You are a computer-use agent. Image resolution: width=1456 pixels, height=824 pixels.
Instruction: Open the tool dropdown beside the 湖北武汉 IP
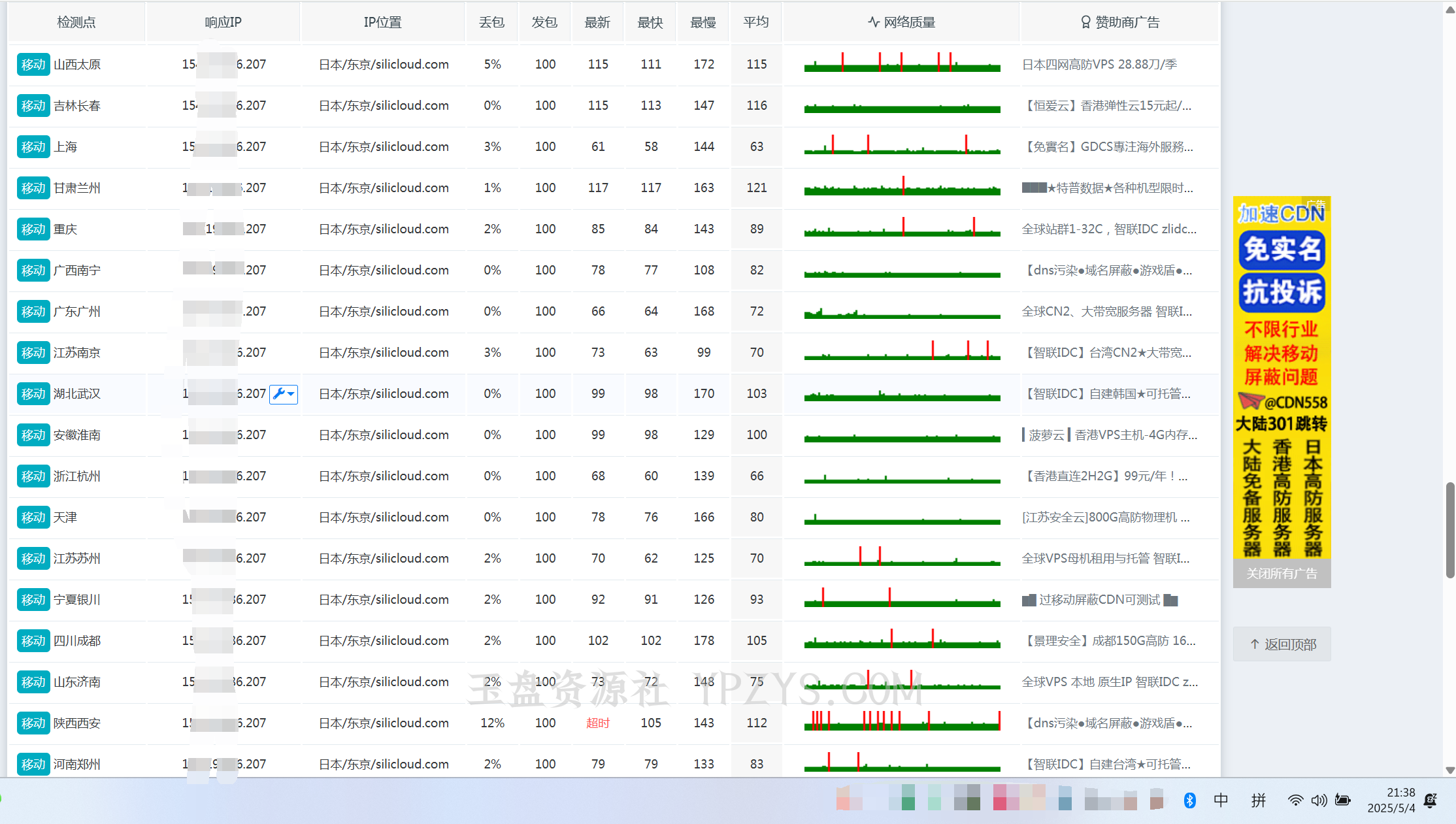pos(284,394)
